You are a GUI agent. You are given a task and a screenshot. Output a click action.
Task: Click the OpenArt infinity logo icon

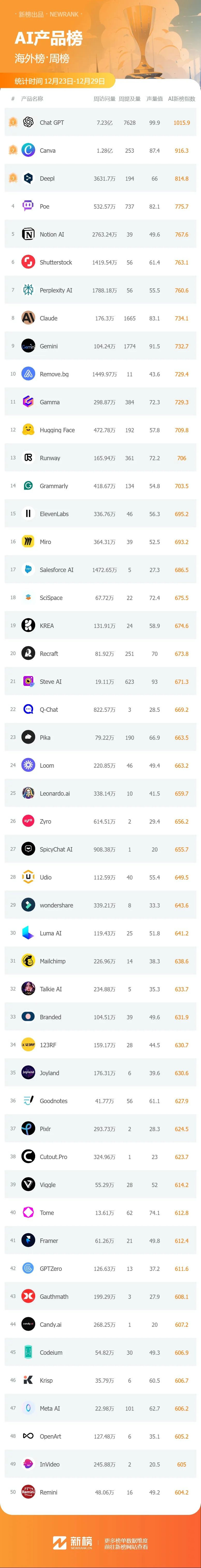[x=28, y=1436]
